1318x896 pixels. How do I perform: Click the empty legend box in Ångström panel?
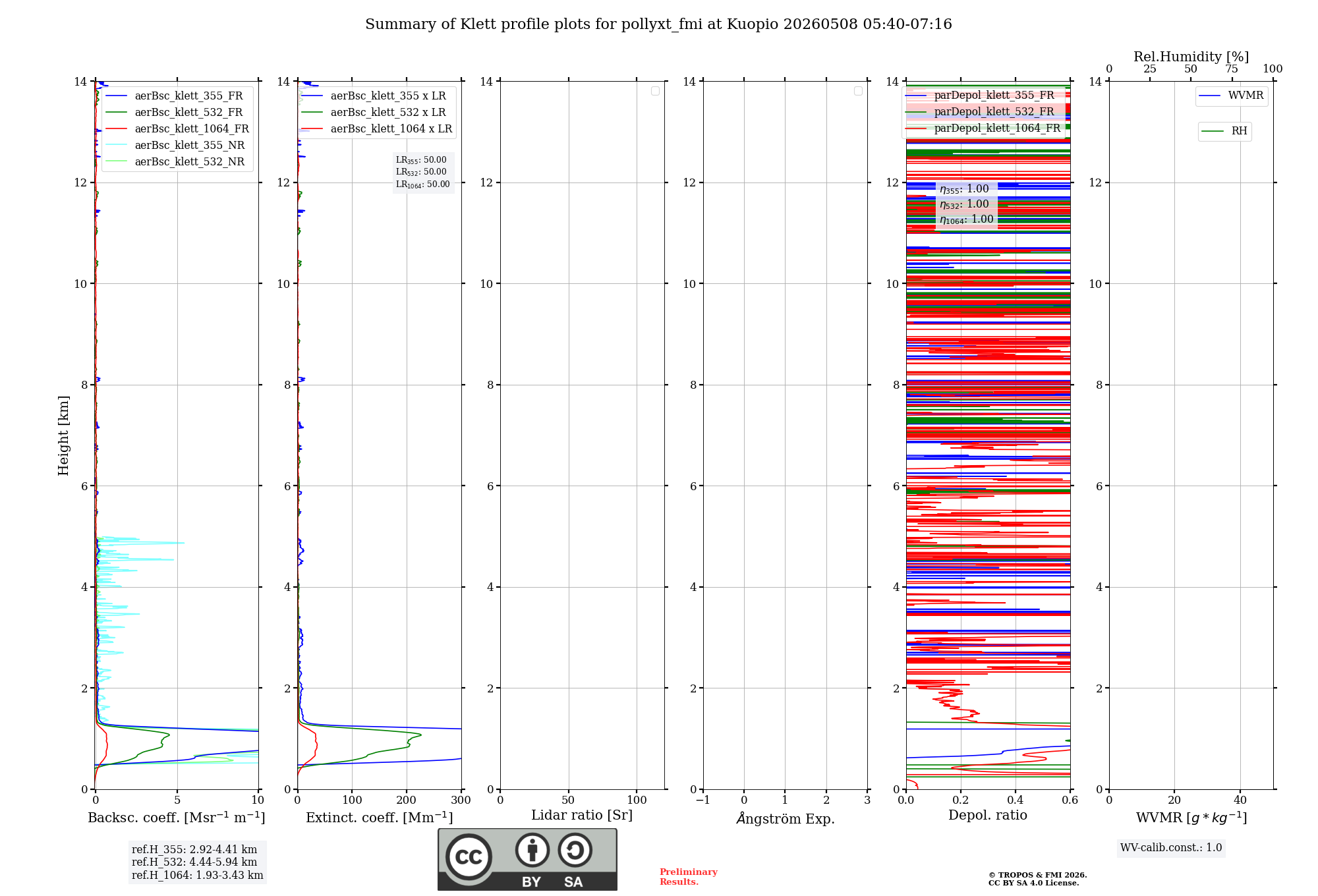tap(858, 91)
